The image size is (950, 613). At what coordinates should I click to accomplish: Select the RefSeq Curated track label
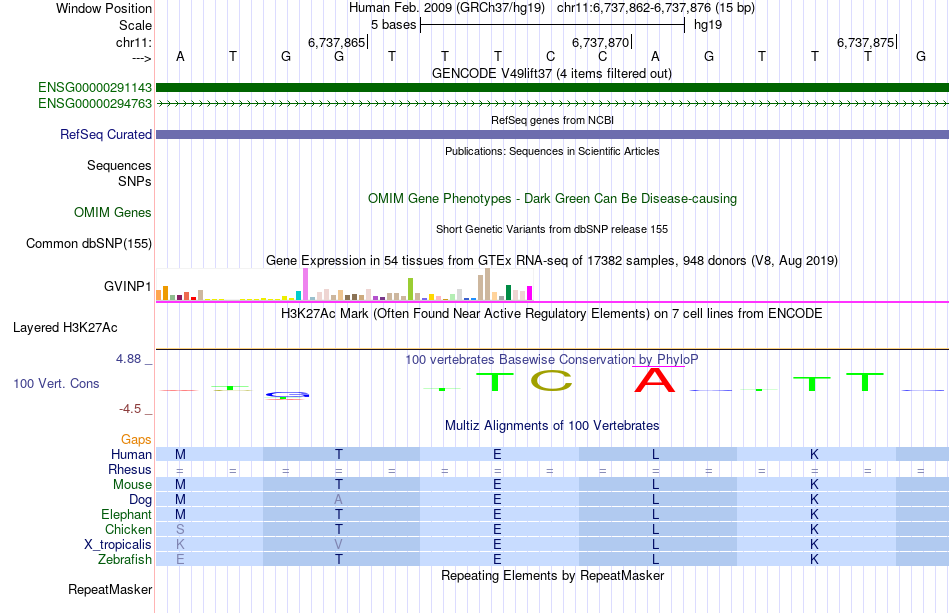pyautogui.click(x=105, y=134)
